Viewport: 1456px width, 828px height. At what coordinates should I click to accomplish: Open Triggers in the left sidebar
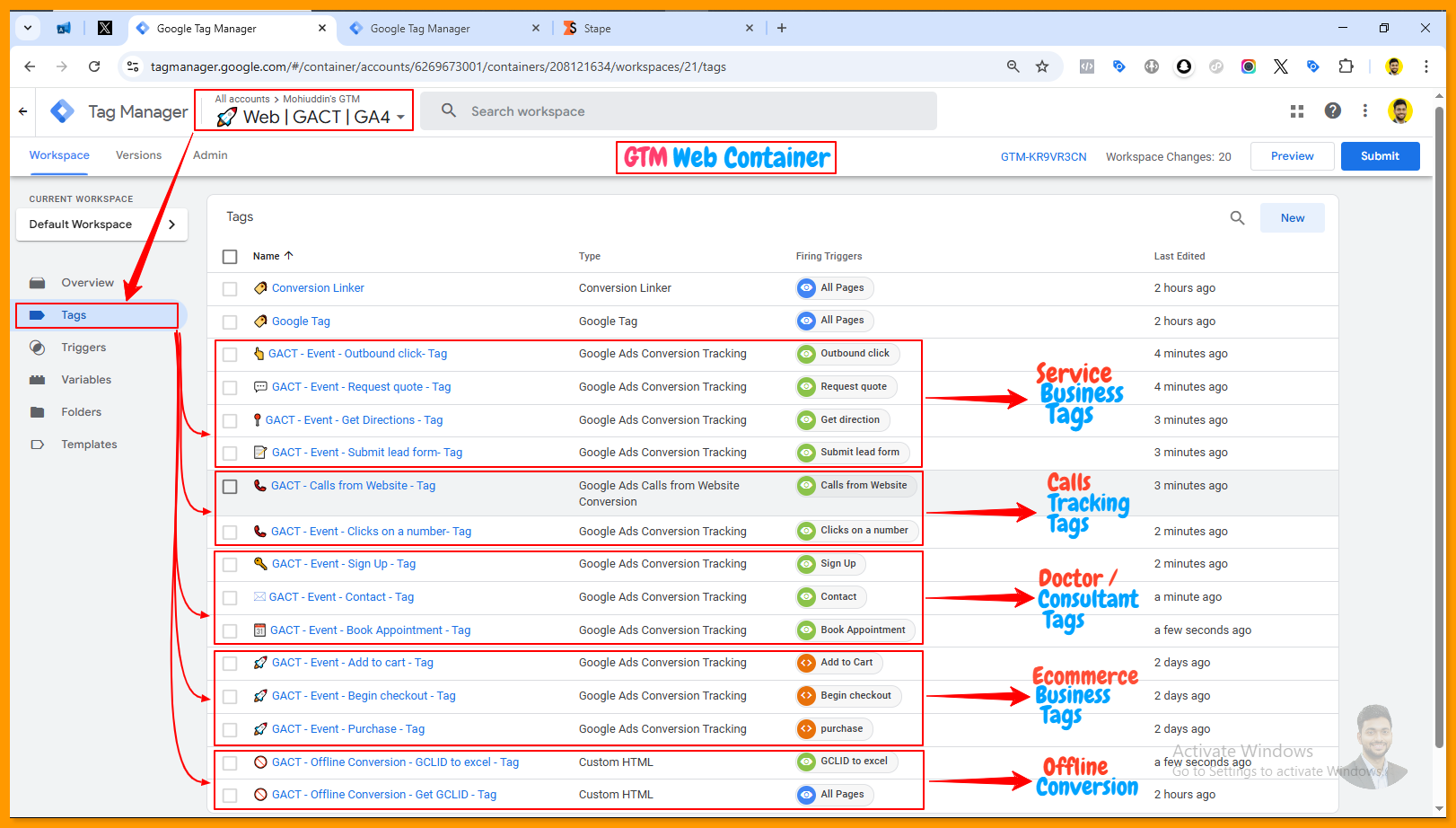(x=83, y=348)
